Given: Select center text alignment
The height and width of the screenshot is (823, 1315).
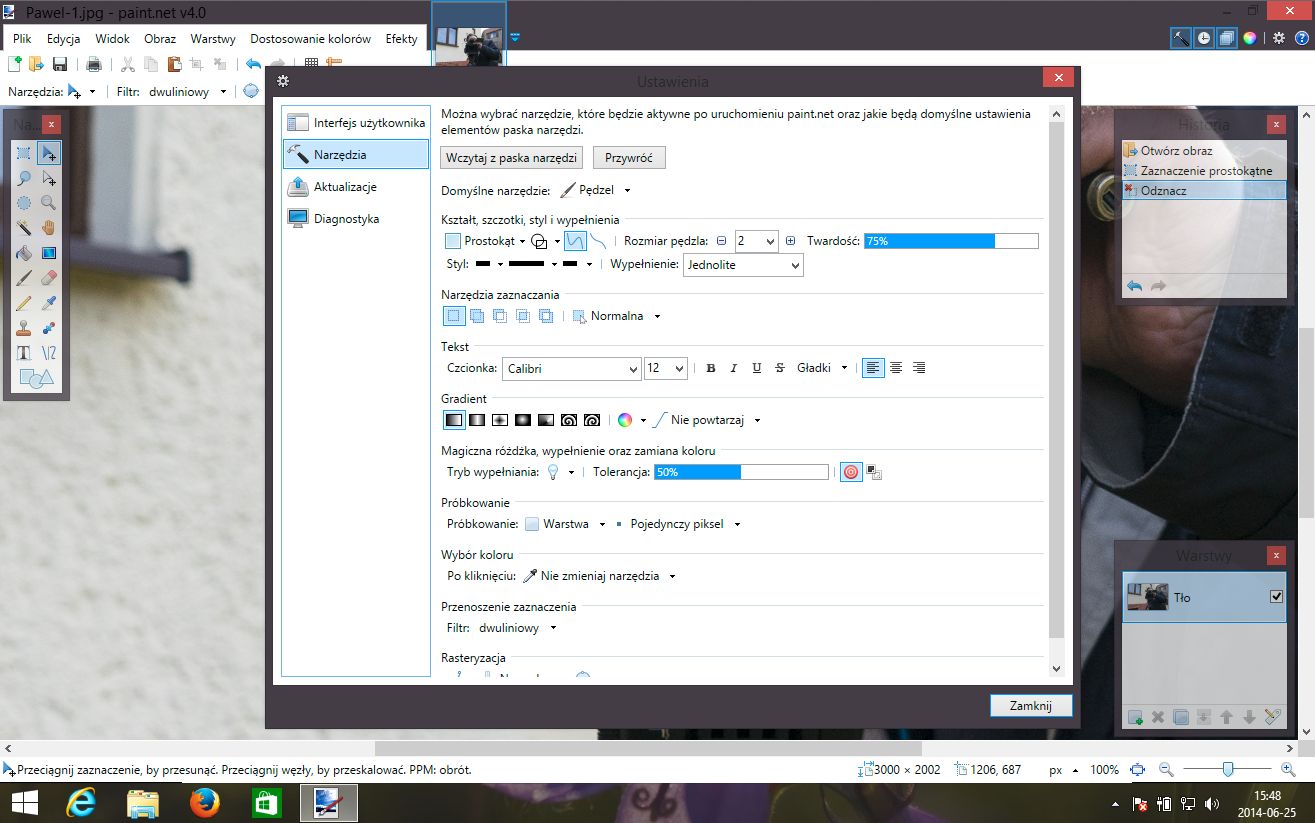Looking at the screenshot, I should click(x=896, y=368).
